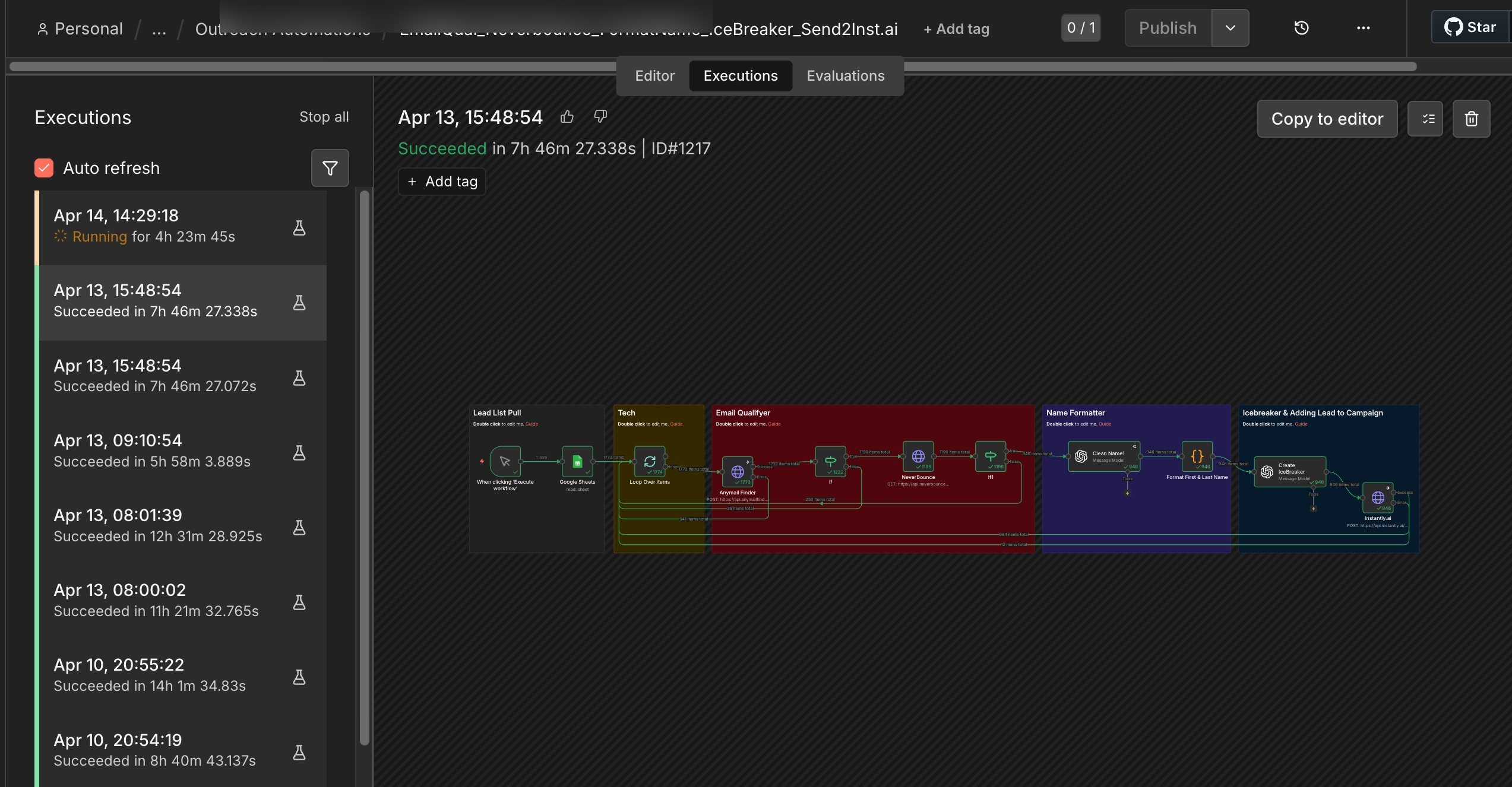Click Add tag below execution status
The width and height of the screenshot is (1512, 787).
point(442,182)
